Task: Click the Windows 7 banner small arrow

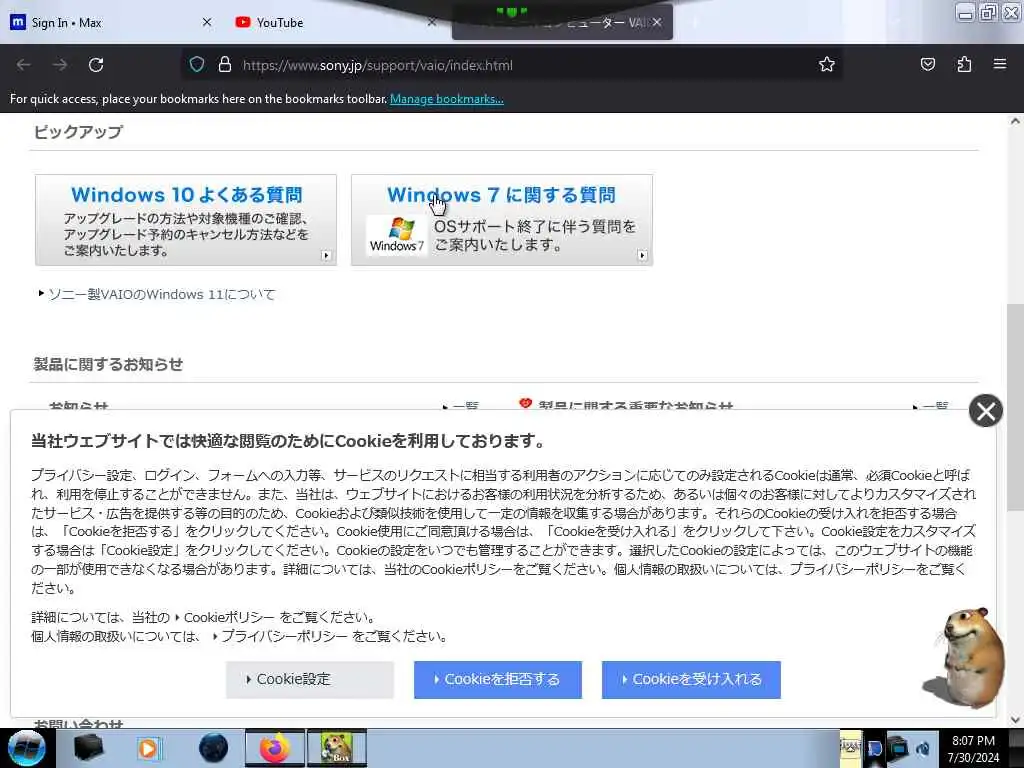Action: coord(642,255)
